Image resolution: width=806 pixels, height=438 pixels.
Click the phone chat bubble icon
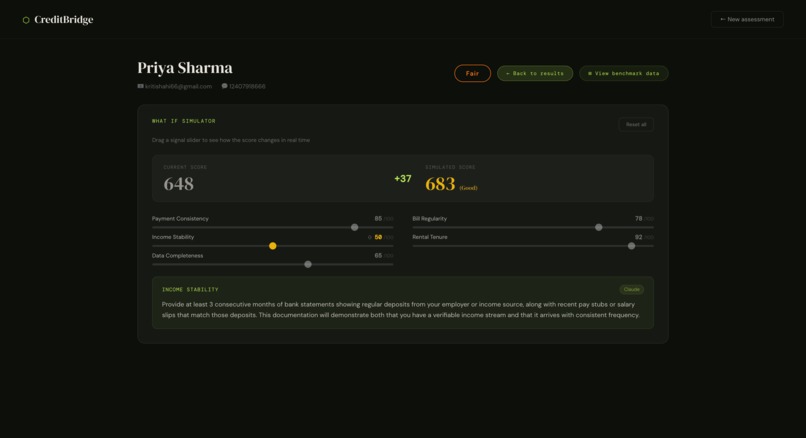click(x=224, y=86)
